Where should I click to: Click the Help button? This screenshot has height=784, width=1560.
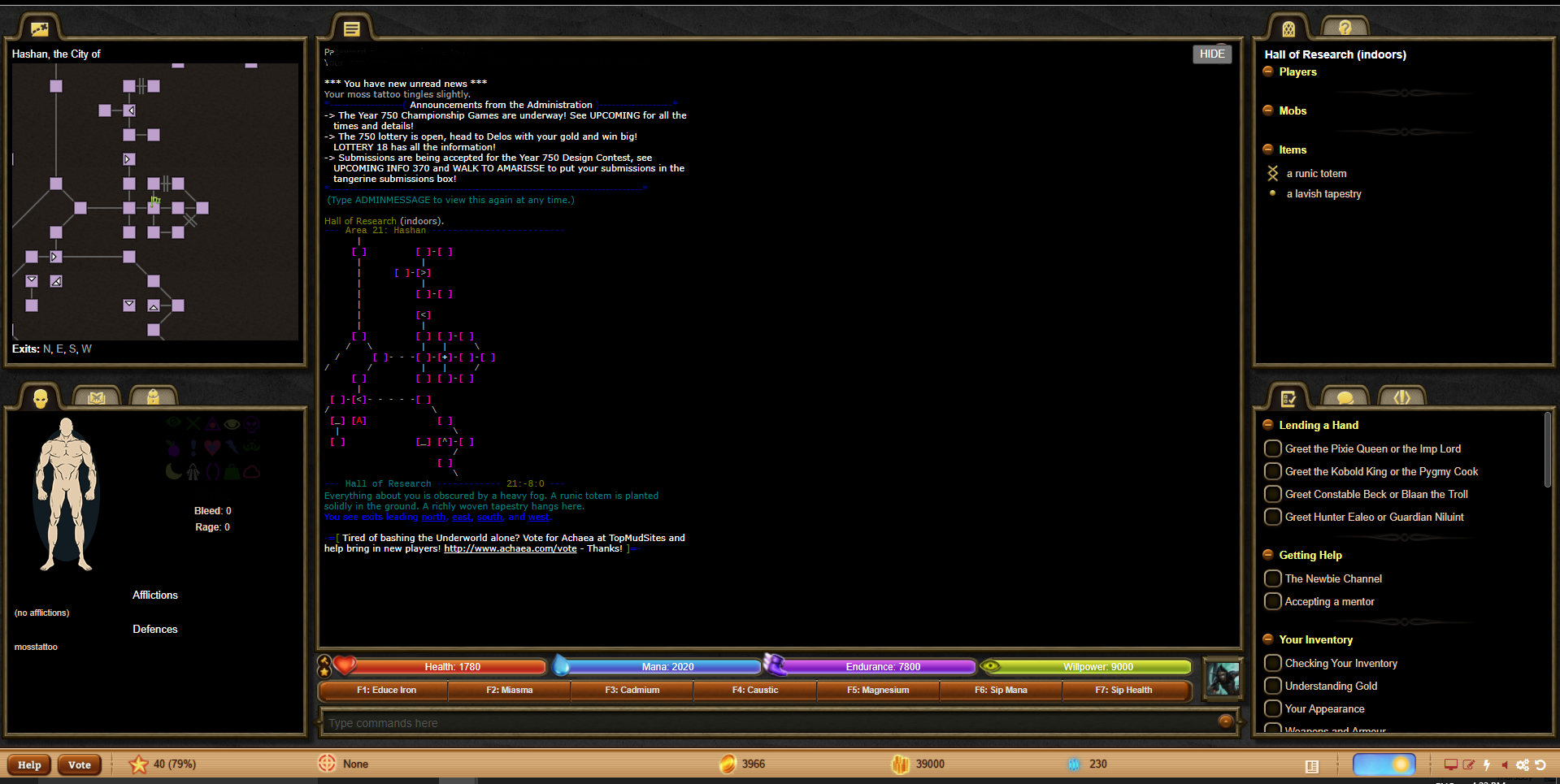click(29, 765)
